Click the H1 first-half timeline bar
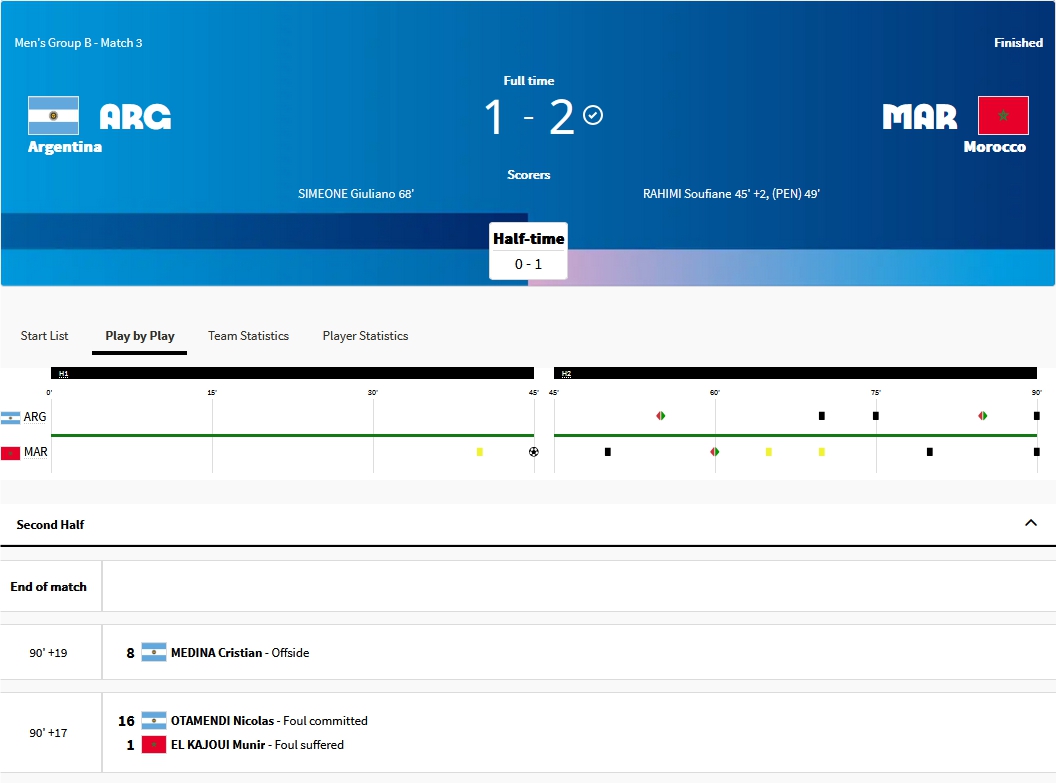The image size is (1056, 783). point(292,373)
